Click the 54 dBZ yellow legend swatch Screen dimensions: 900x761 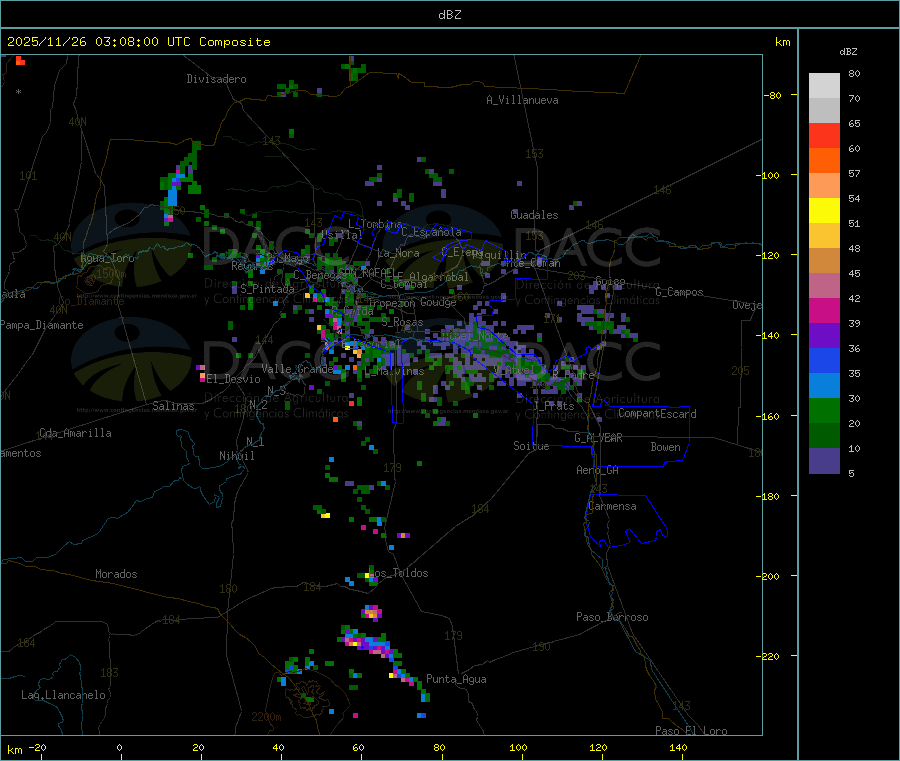coord(824,211)
